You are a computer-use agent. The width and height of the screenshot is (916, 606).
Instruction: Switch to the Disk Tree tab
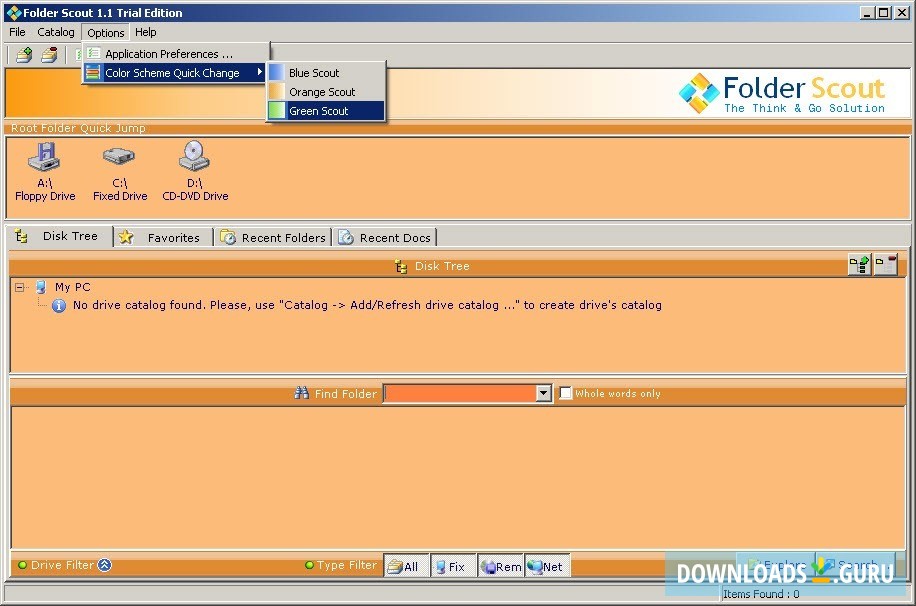[60, 236]
